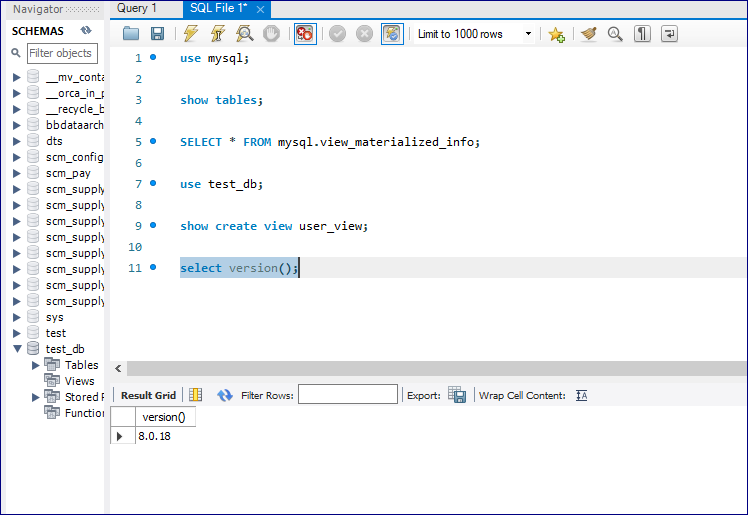Screen dimensions: 748x515
Task: Refresh result set arrows icon
Action: (x=225, y=395)
